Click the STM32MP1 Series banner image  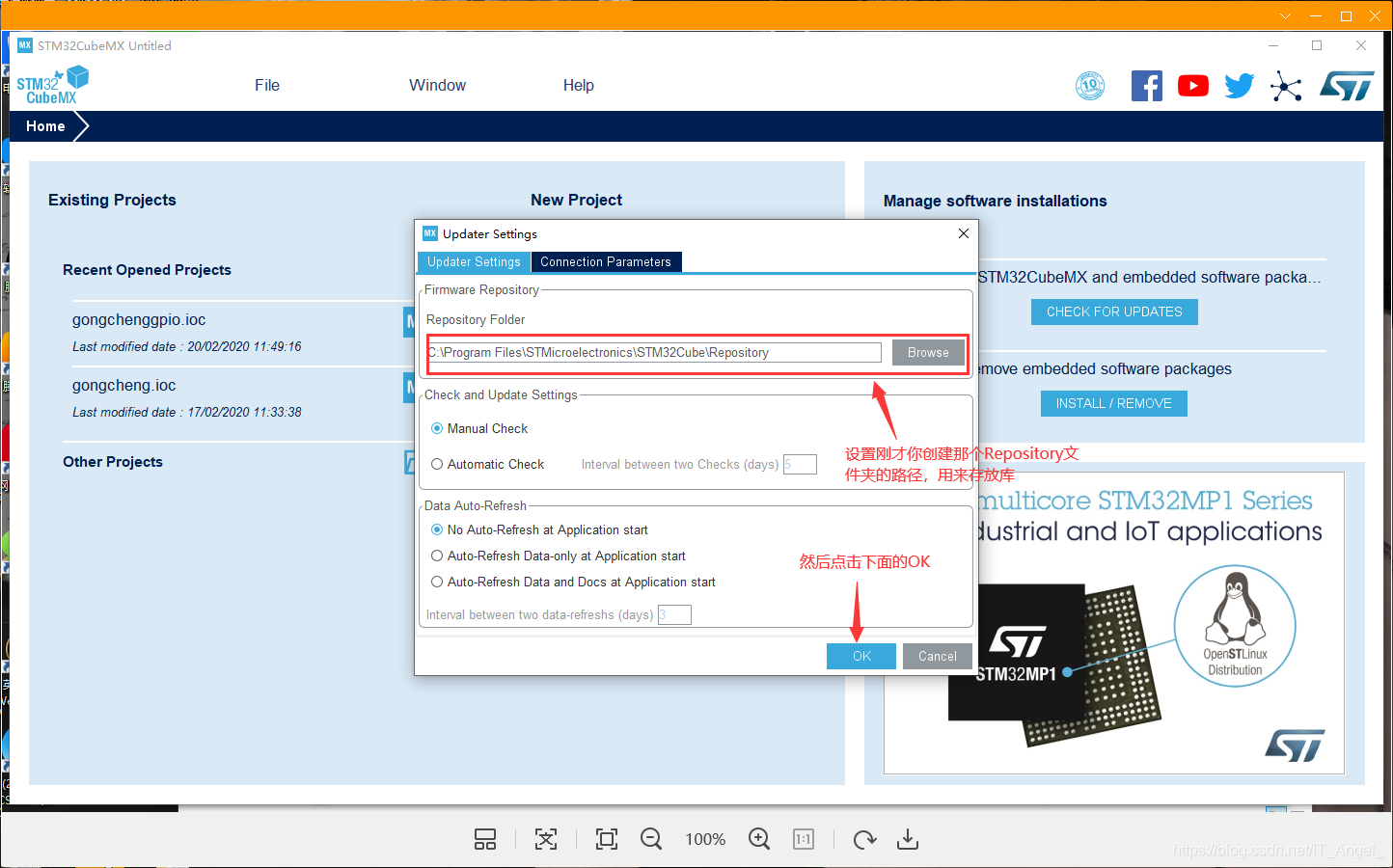click(x=1113, y=622)
